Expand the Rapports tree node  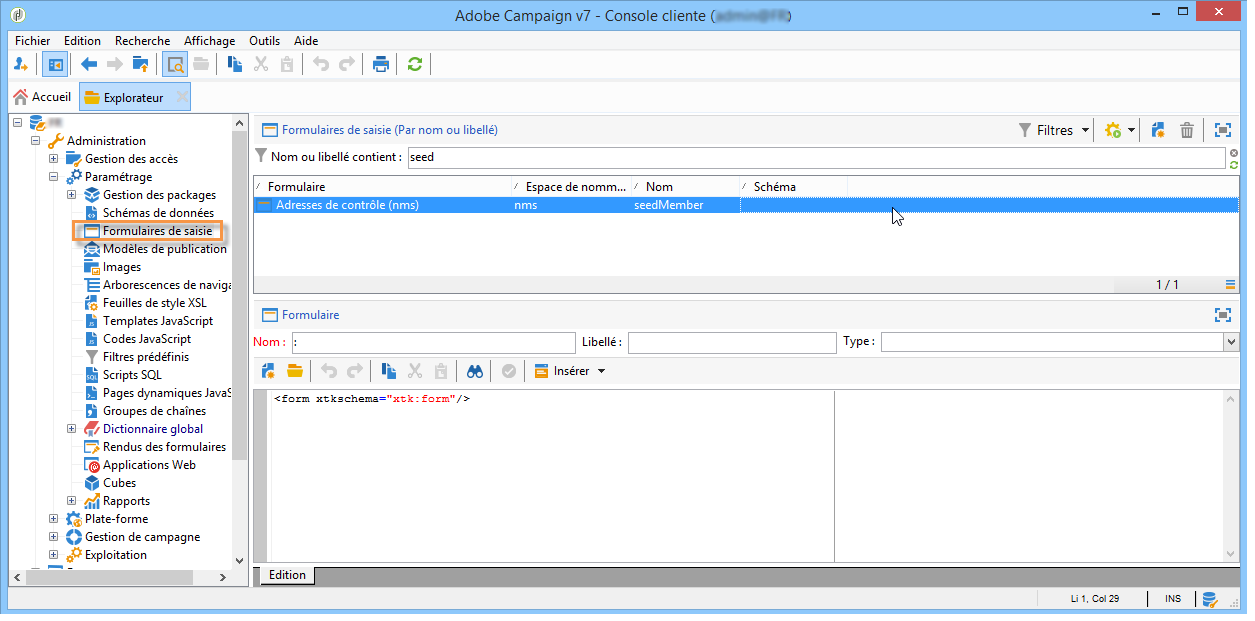pos(72,501)
